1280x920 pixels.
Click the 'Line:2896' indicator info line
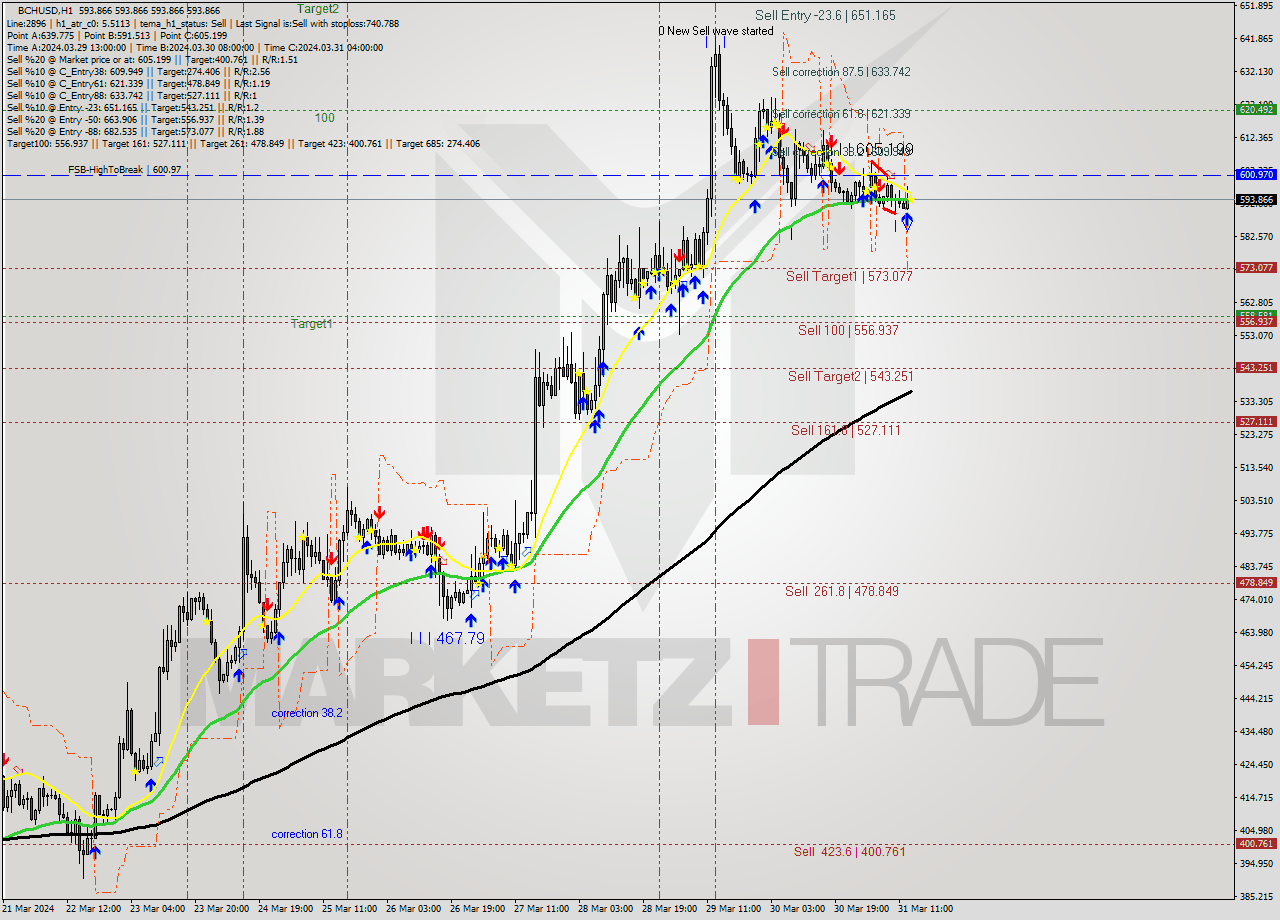203,23
